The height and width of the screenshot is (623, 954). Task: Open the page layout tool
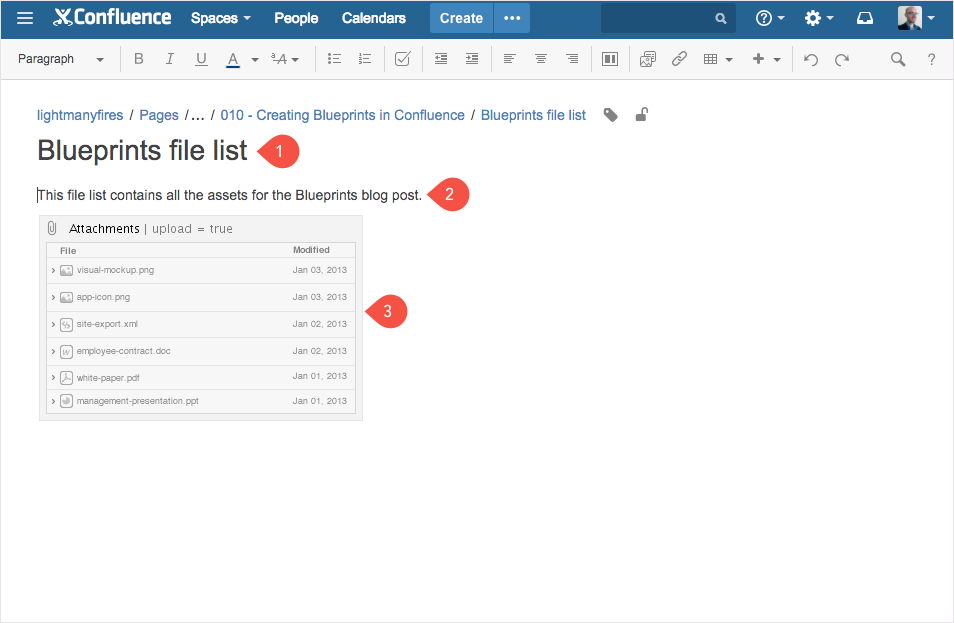[x=610, y=59]
